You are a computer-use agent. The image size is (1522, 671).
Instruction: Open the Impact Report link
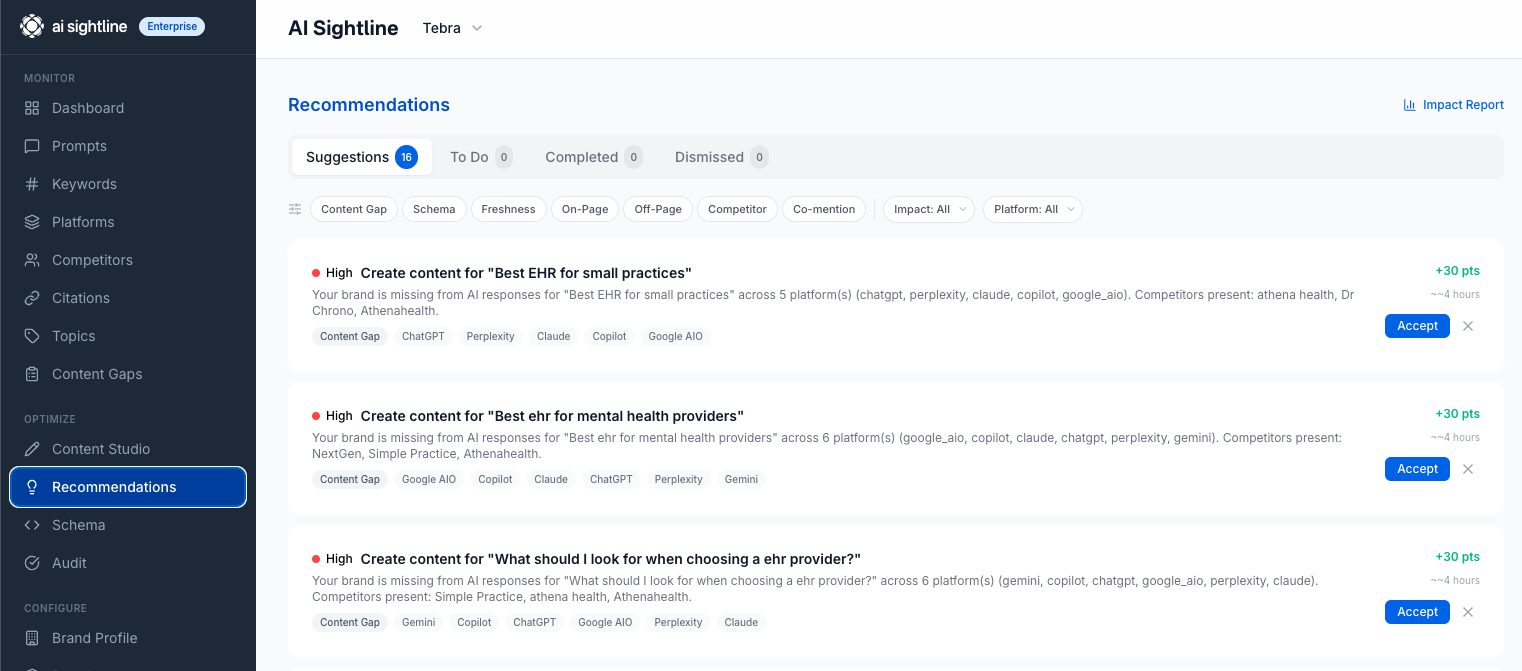tap(1453, 105)
